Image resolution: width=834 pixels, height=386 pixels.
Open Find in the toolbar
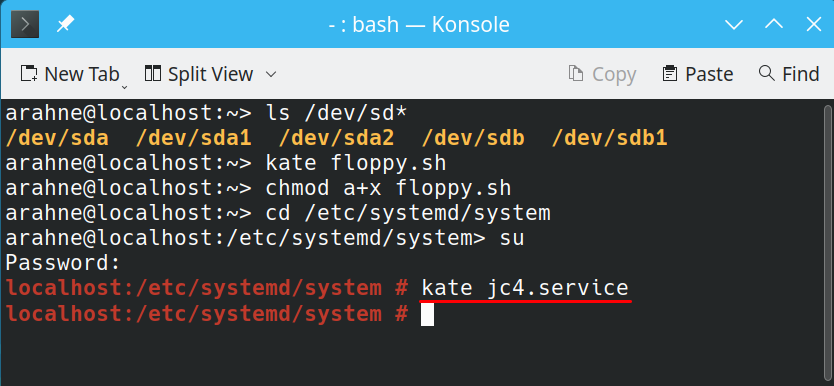pos(789,74)
